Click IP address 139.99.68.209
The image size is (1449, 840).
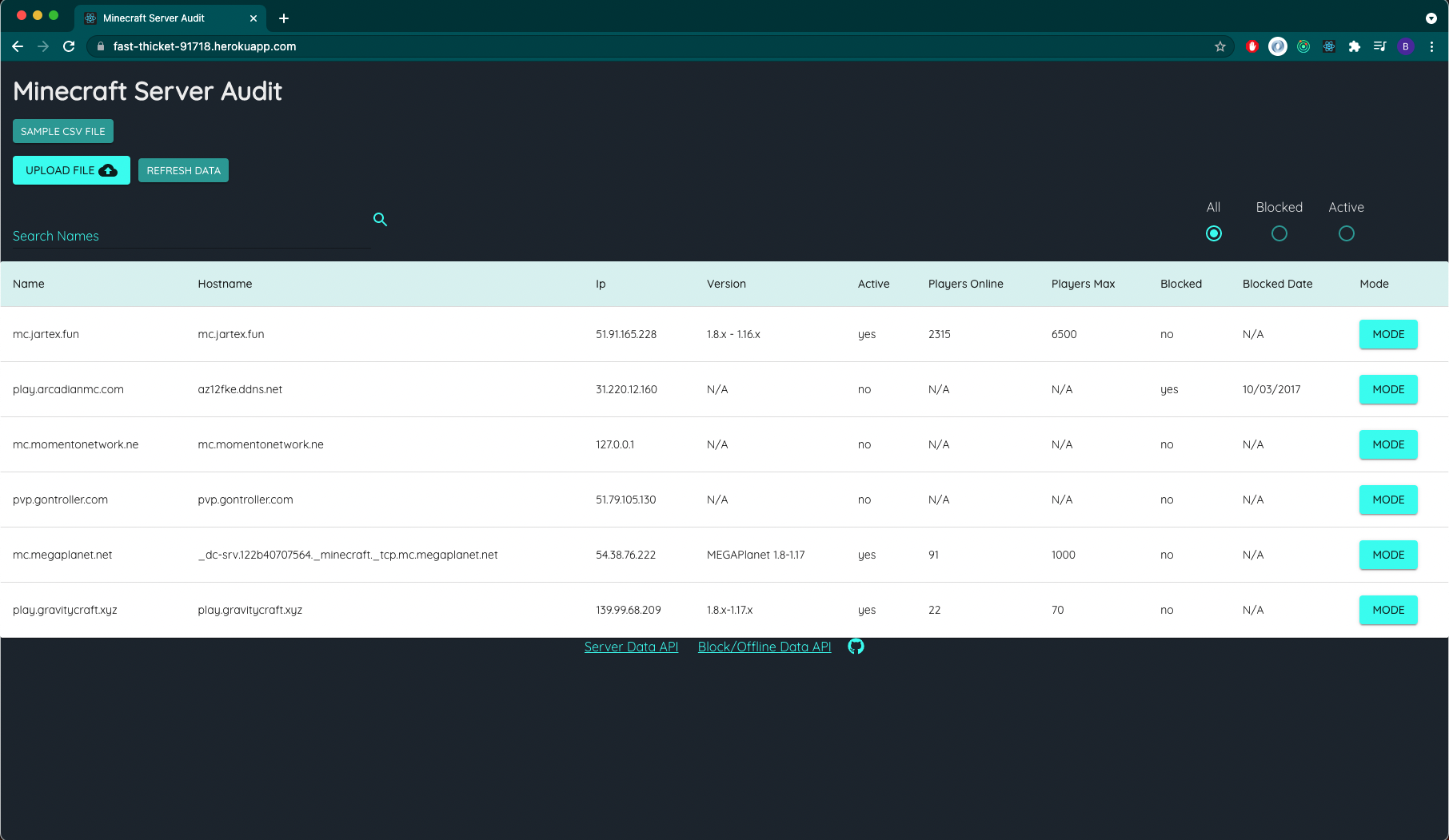[x=629, y=610]
